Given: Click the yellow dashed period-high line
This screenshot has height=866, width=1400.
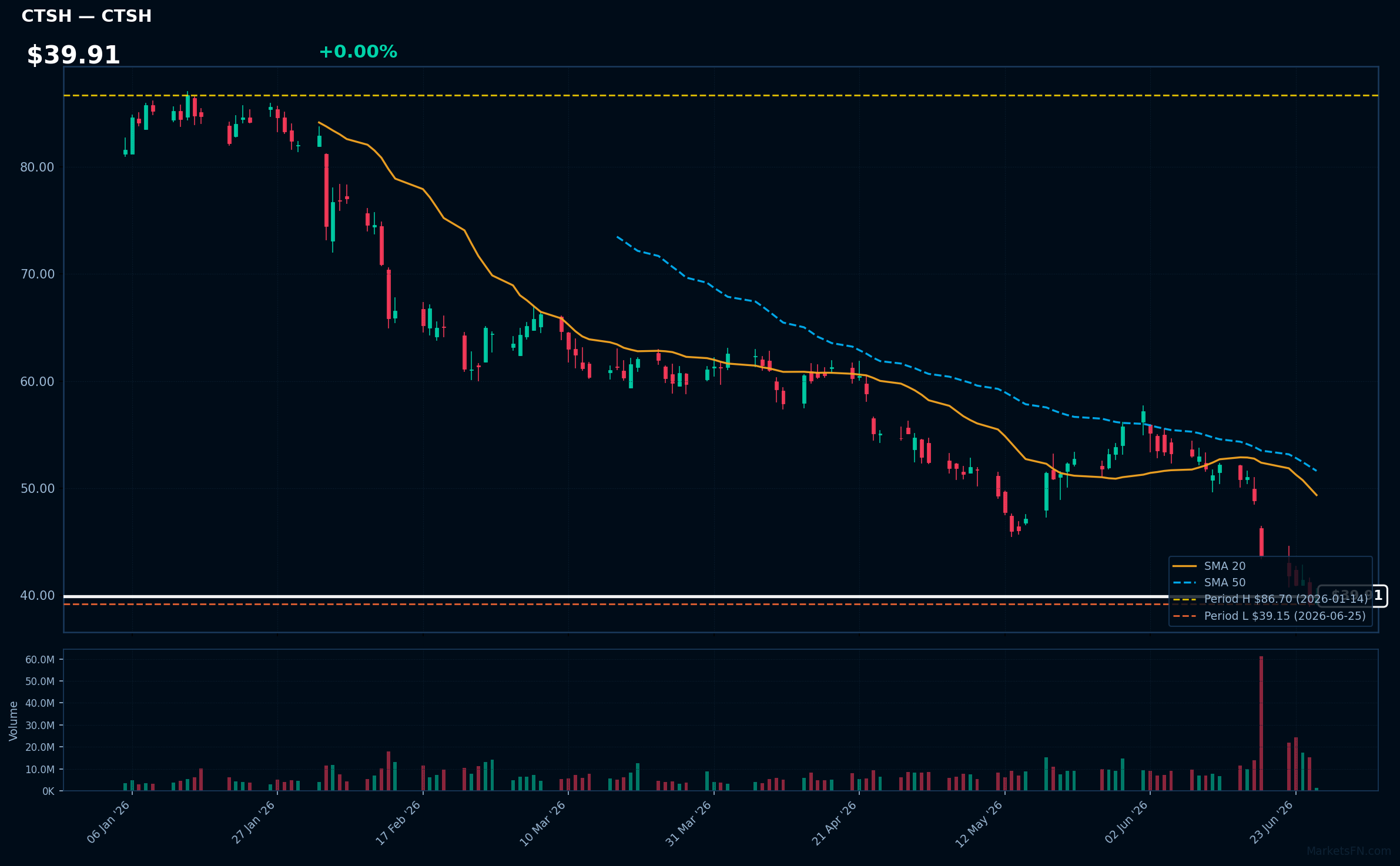Looking at the screenshot, I should [721, 95].
